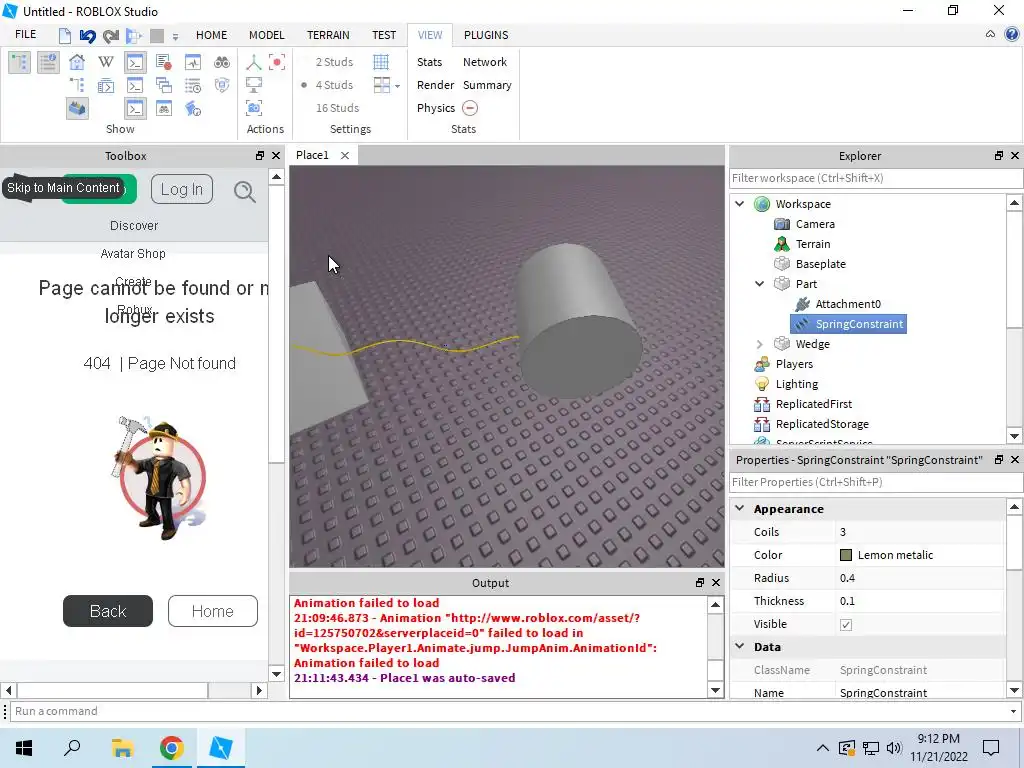Switch to the TEST ribbon tab
Viewport: 1024px width, 768px height.
pyautogui.click(x=384, y=35)
